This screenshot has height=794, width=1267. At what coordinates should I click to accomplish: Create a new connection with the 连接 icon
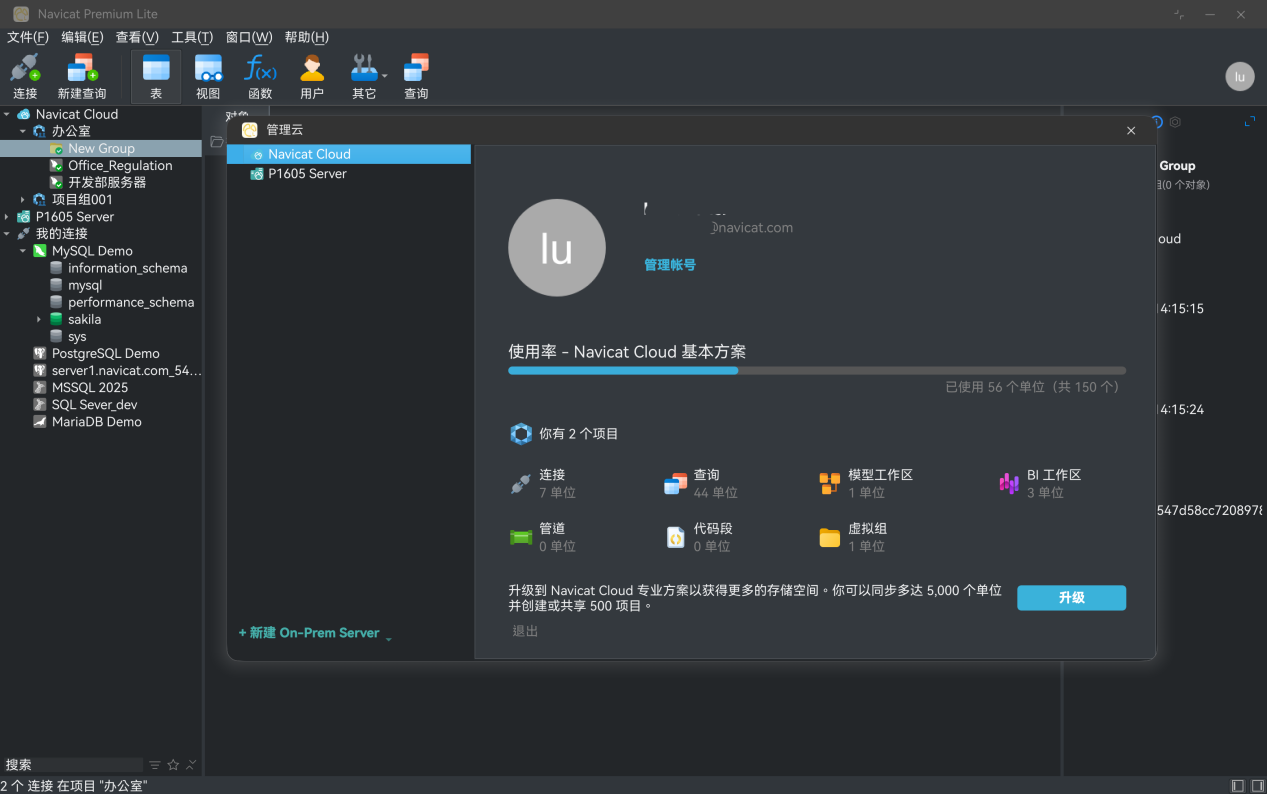pyautogui.click(x=24, y=75)
